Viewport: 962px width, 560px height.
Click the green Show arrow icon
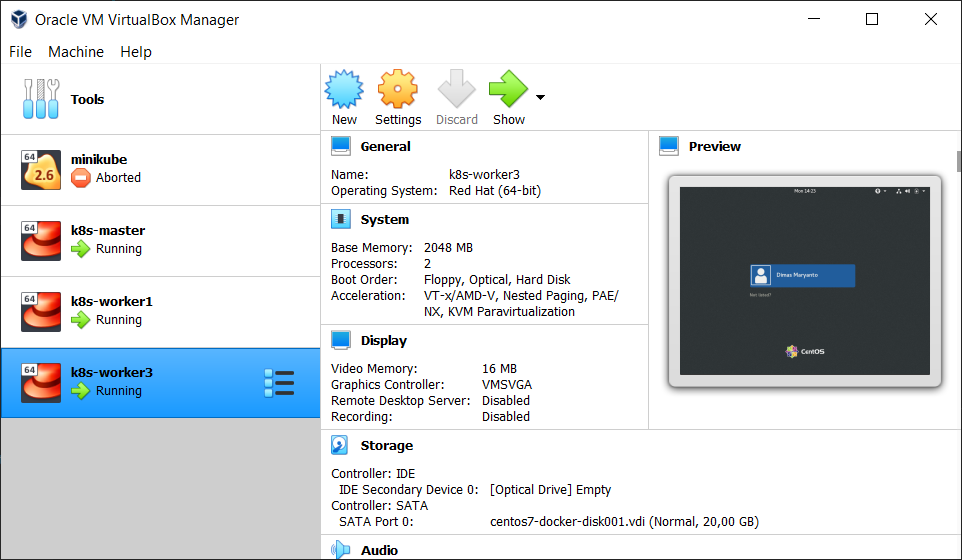click(x=508, y=89)
